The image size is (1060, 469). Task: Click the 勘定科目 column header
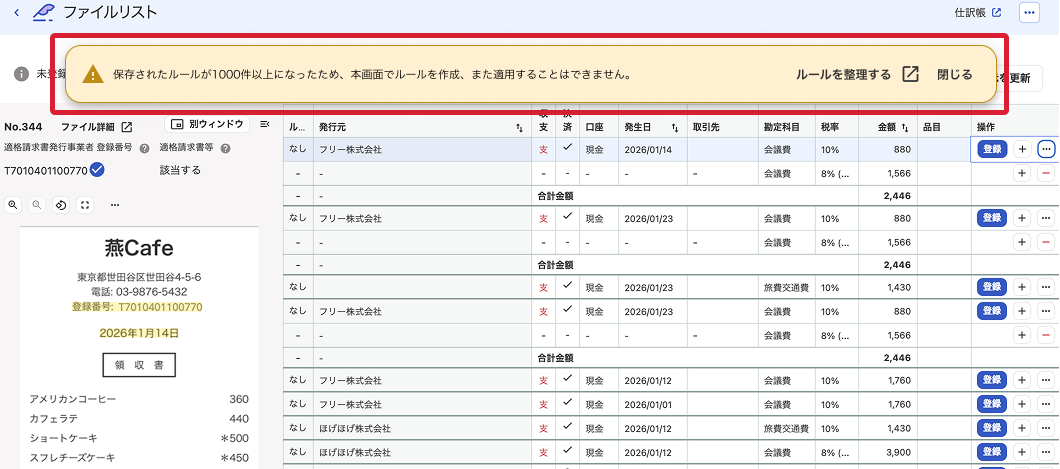click(787, 127)
